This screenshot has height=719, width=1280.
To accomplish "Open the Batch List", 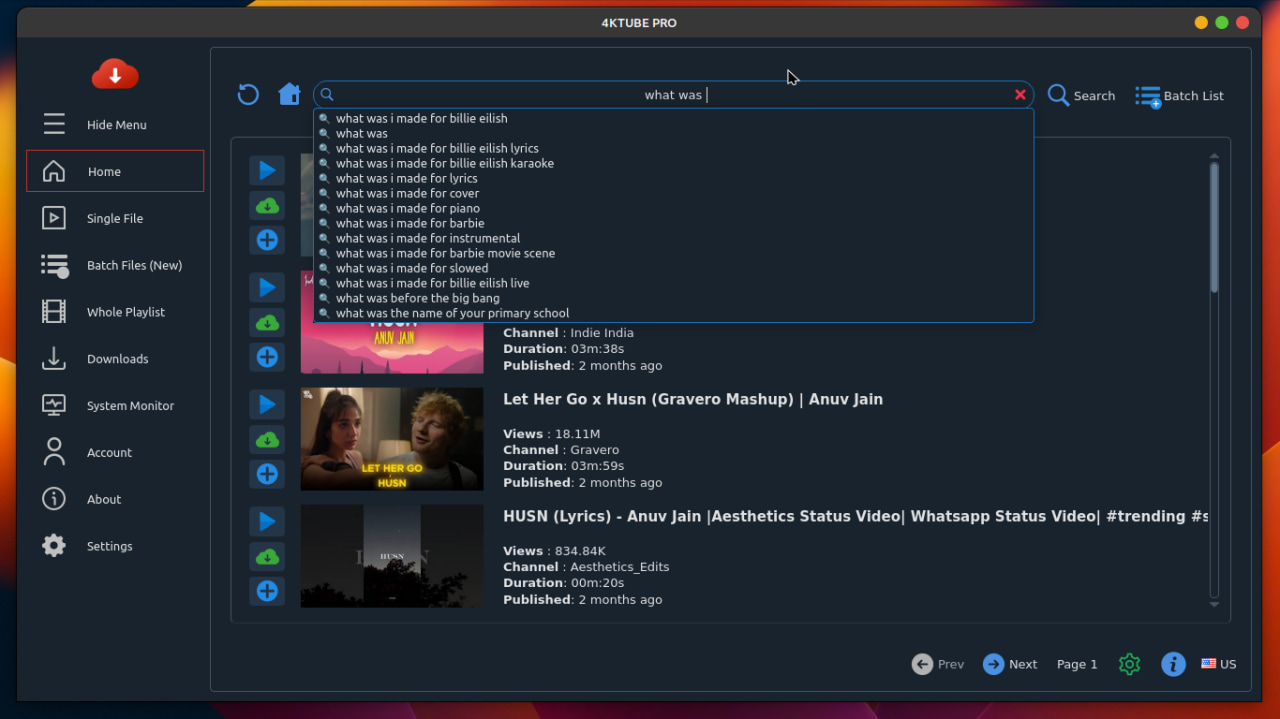I will click(x=1179, y=96).
